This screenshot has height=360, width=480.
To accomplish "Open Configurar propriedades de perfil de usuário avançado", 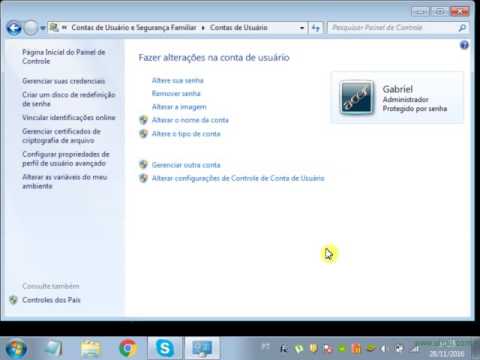I will [66, 159].
